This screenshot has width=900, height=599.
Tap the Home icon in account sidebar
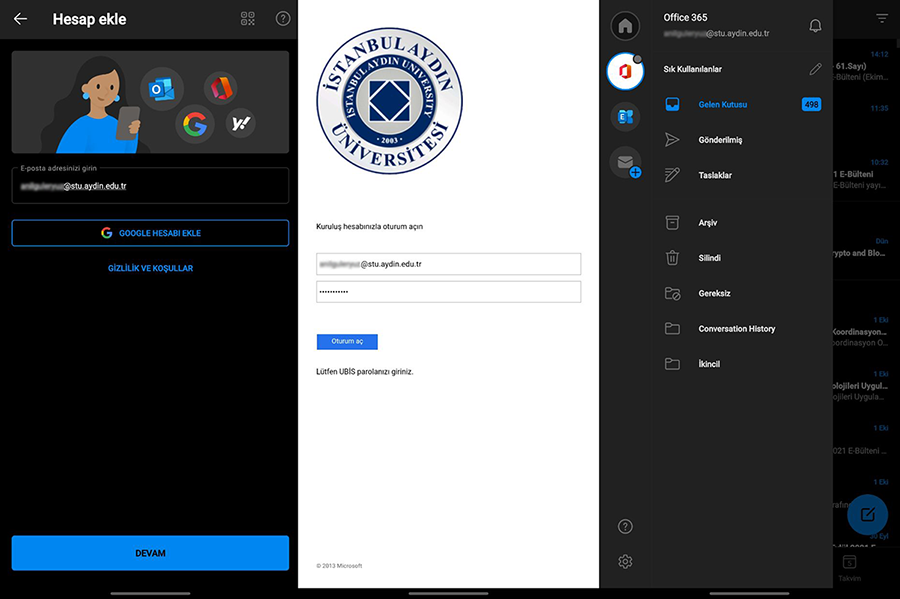point(625,26)
